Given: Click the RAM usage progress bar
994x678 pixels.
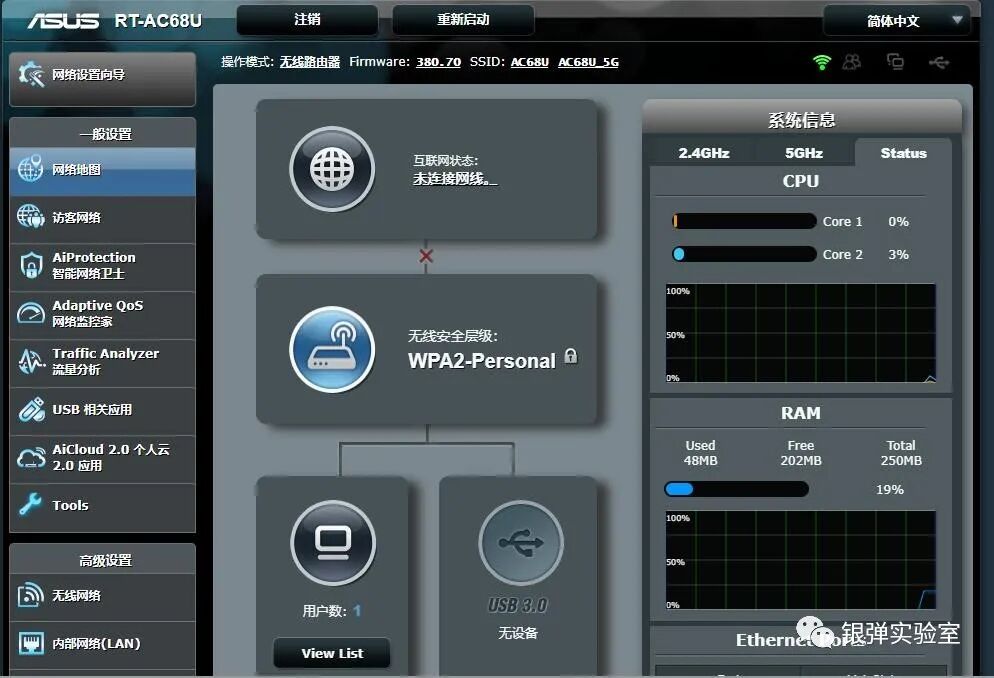Looking at the screenshot, I should 737,489.
